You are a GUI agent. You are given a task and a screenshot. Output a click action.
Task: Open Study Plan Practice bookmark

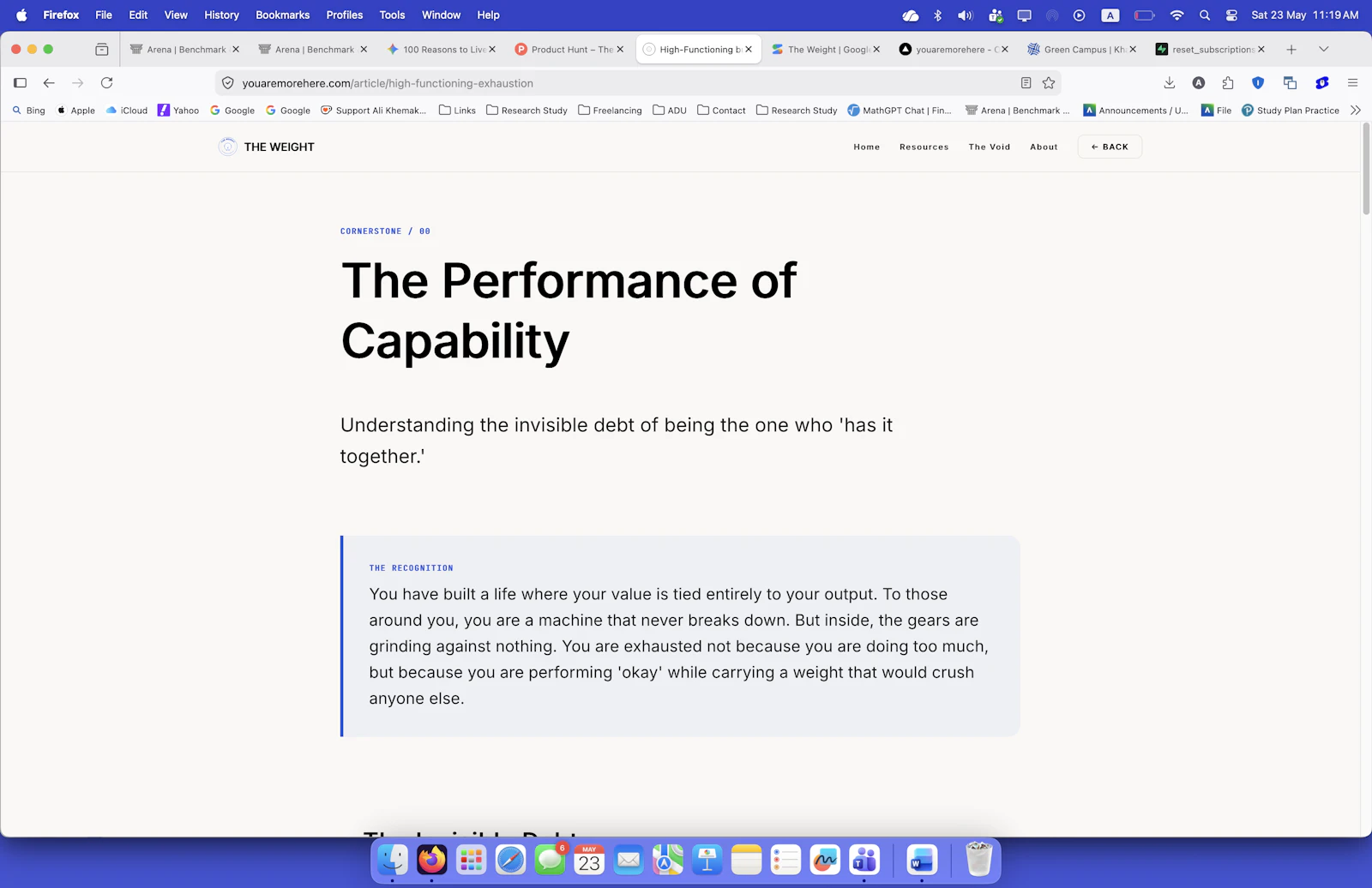tap(1291, 111)
